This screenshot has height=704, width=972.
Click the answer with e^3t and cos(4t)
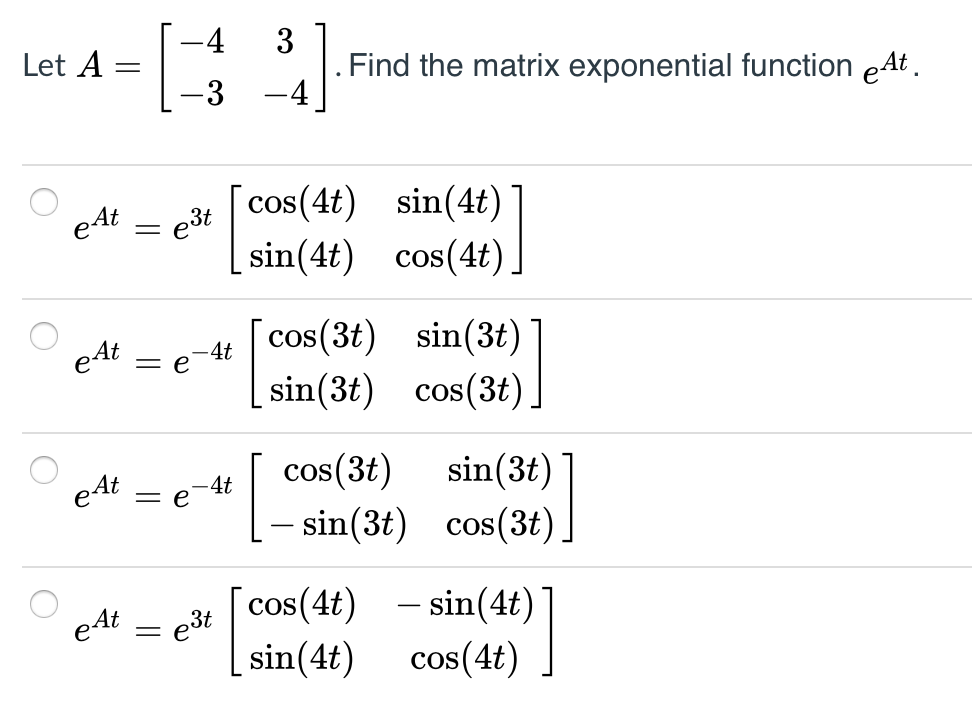(x=300, y=227)
